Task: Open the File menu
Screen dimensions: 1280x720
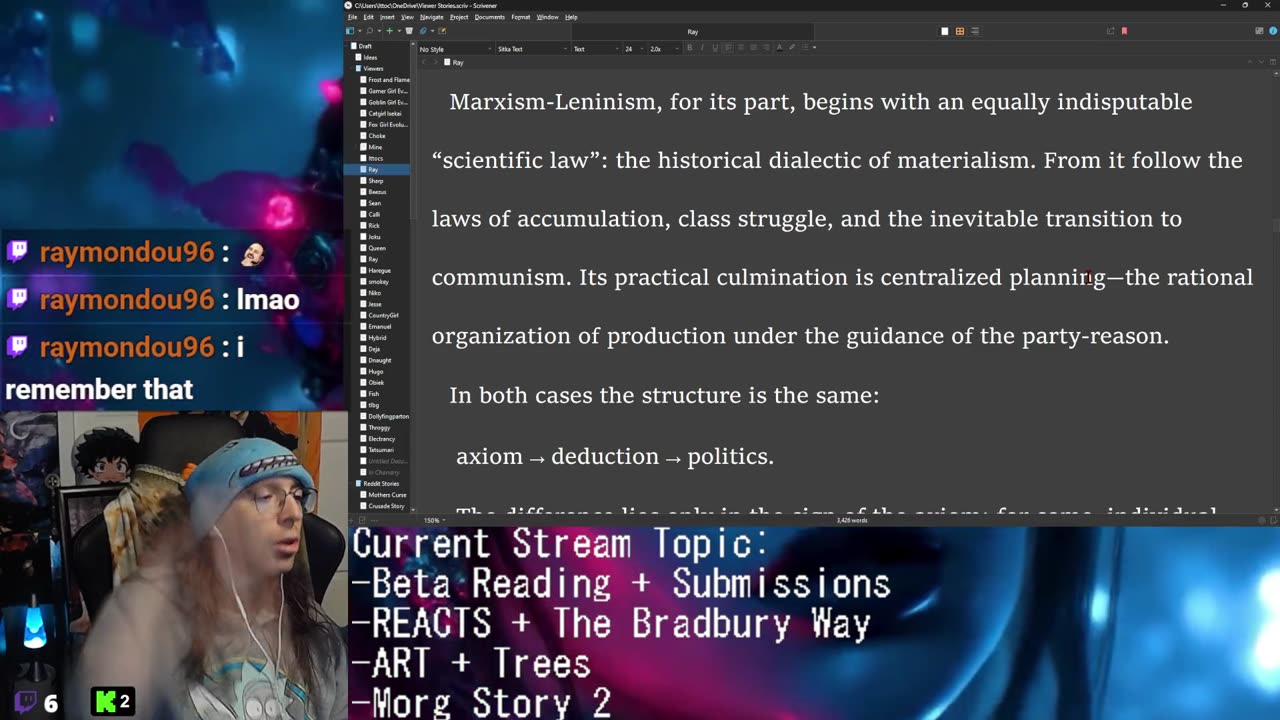Action: tap(352, 17)
